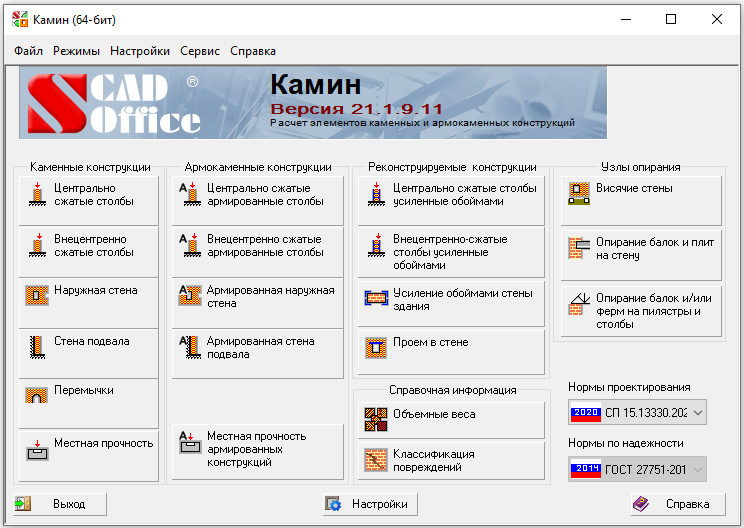Click the Армированная наружная стена icon
Screen dimensions: 744x528
(x=189, y=295)
